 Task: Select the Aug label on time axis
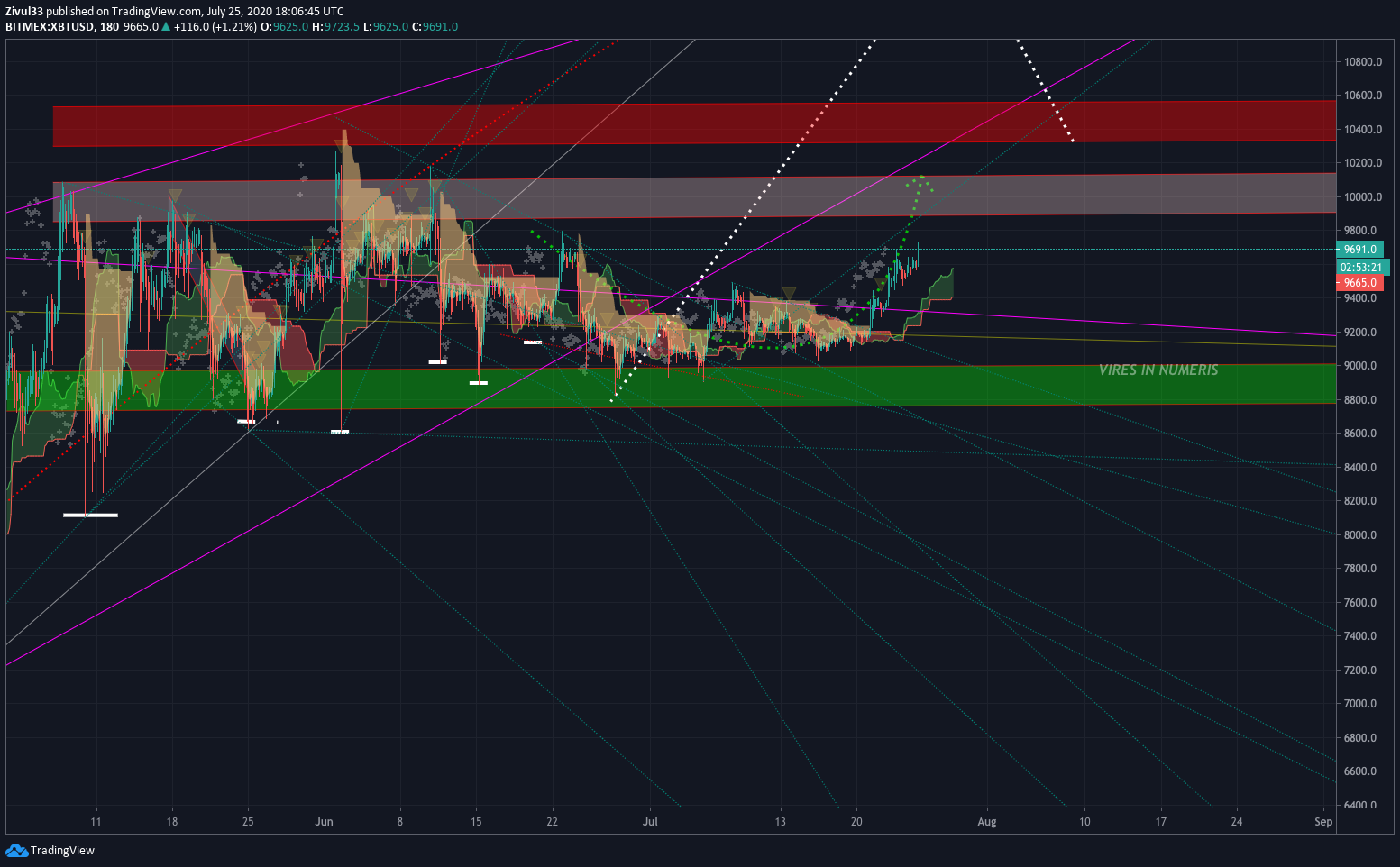987,822
